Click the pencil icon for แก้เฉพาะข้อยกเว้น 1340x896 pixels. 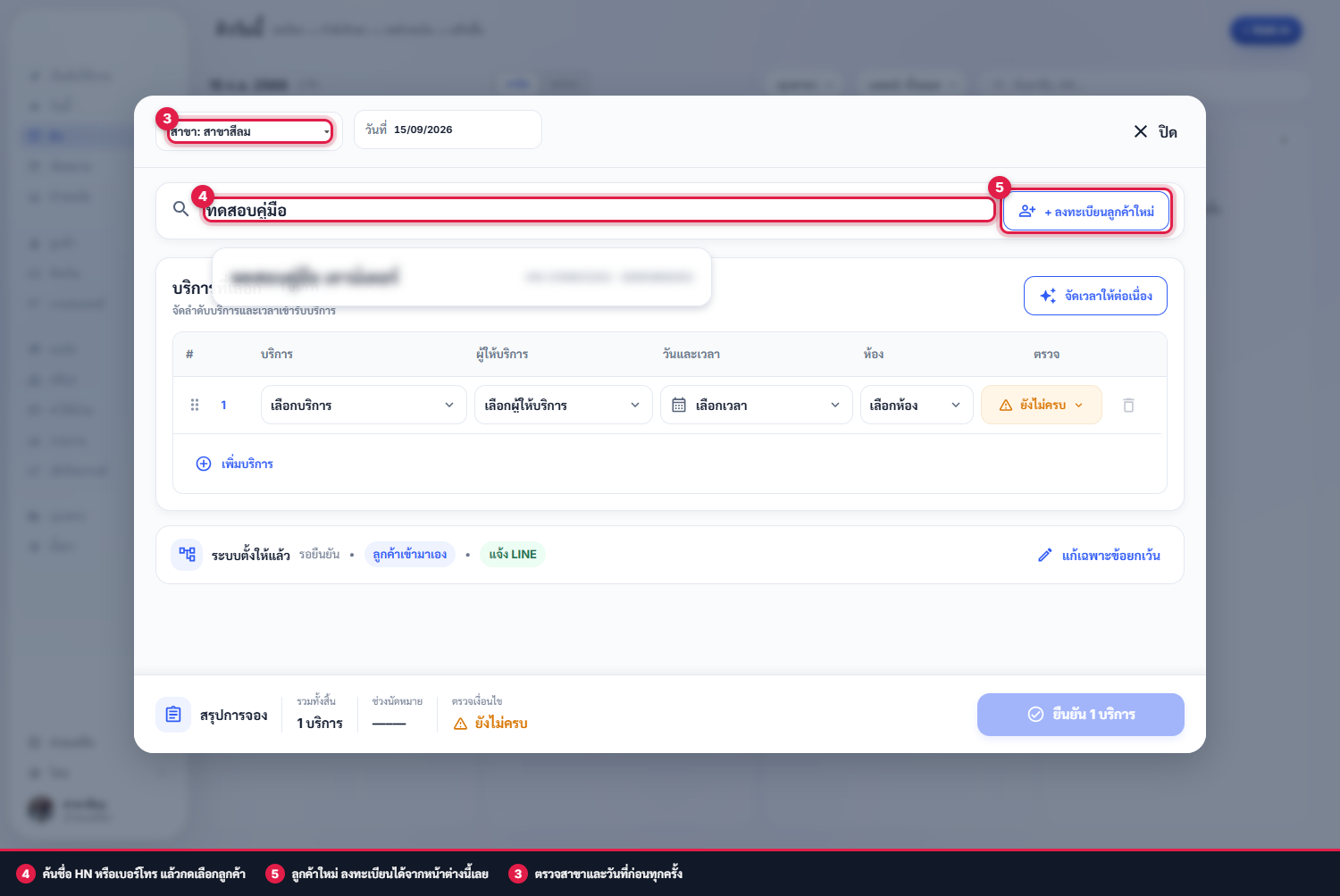coord(1045,556)
